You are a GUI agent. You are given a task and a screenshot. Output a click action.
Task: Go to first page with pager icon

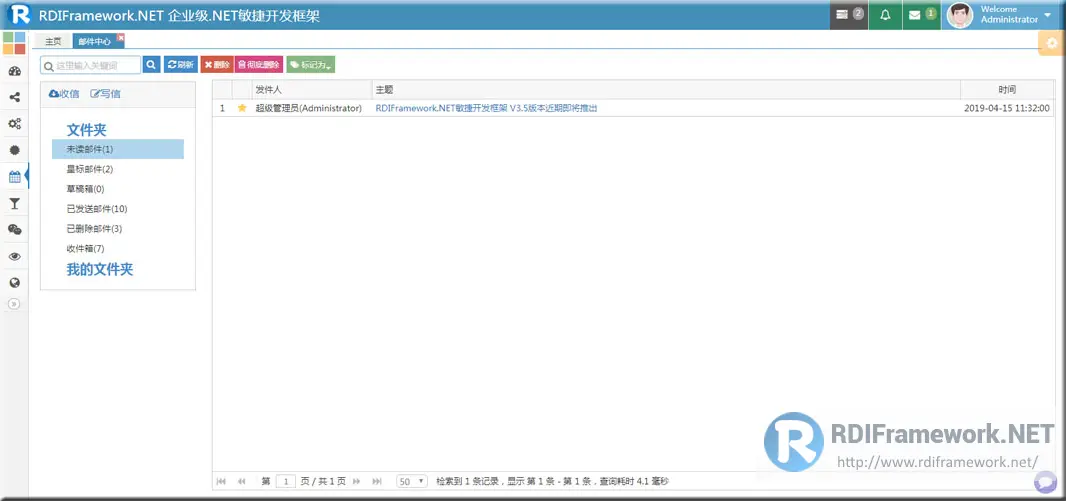[221, 481]
